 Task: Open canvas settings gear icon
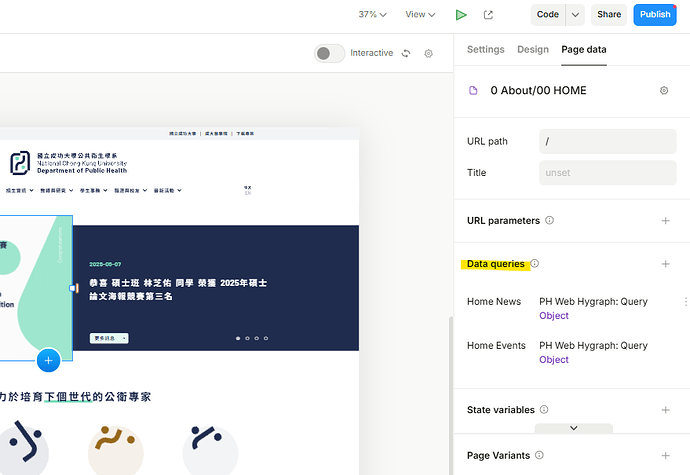[x=429, y=54]
